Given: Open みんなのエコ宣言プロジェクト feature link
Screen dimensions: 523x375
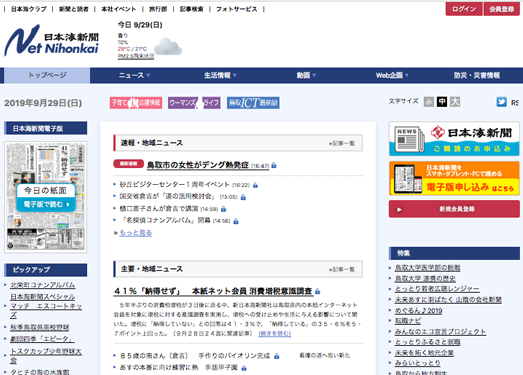Looking at the screenshot, I should [x=440, y=331].
